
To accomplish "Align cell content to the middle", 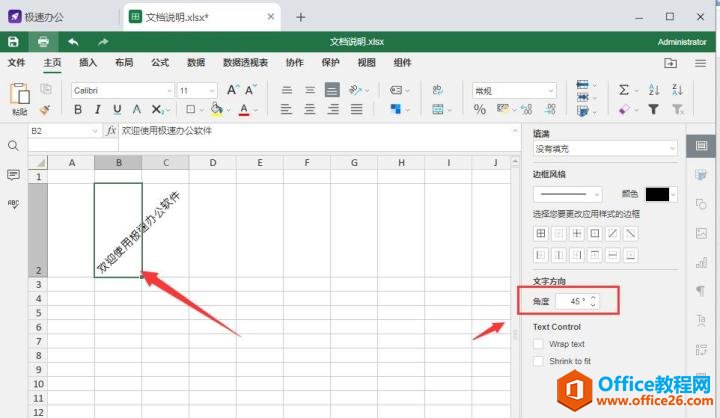I will point(310,90).
